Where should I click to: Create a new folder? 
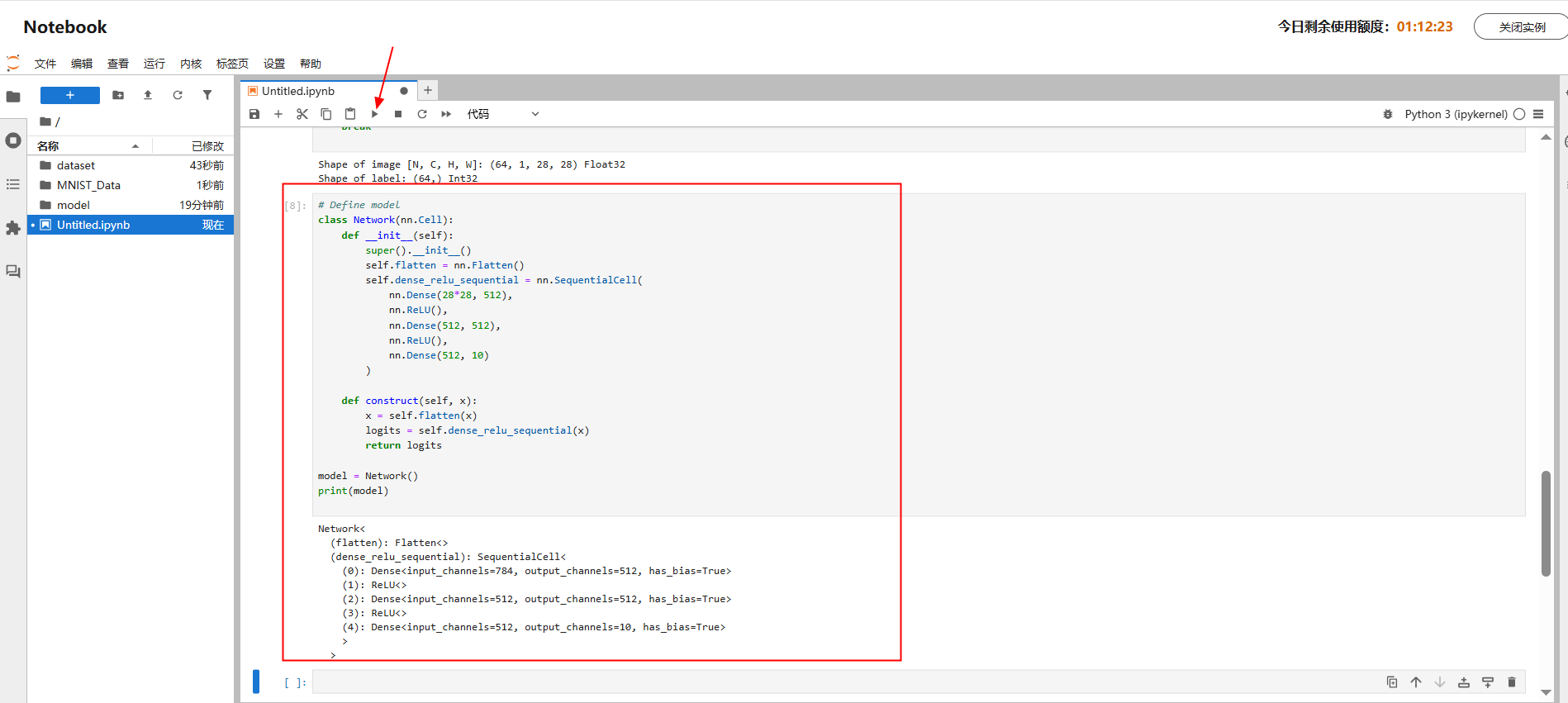(118, 95)
